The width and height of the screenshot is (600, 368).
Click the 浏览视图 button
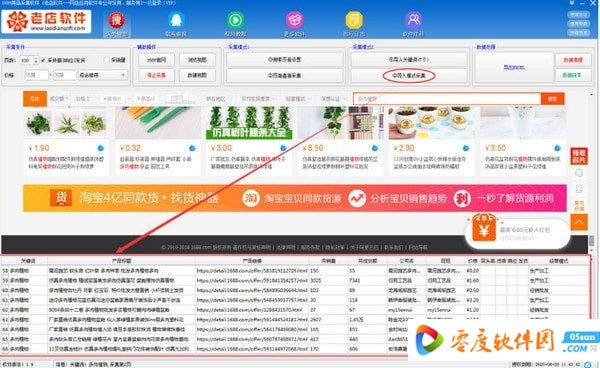tap(197, 60)
